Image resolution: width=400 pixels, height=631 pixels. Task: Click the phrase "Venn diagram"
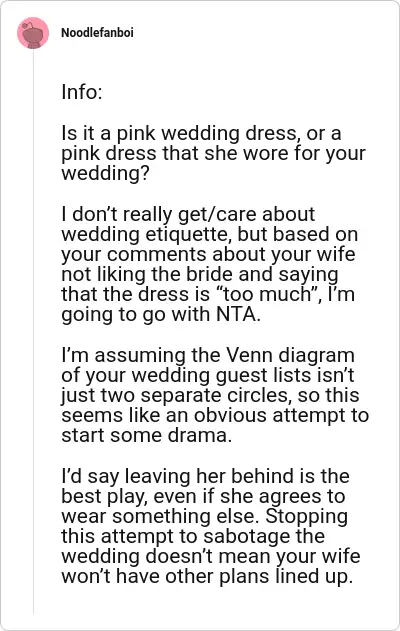tap(290, 355)
